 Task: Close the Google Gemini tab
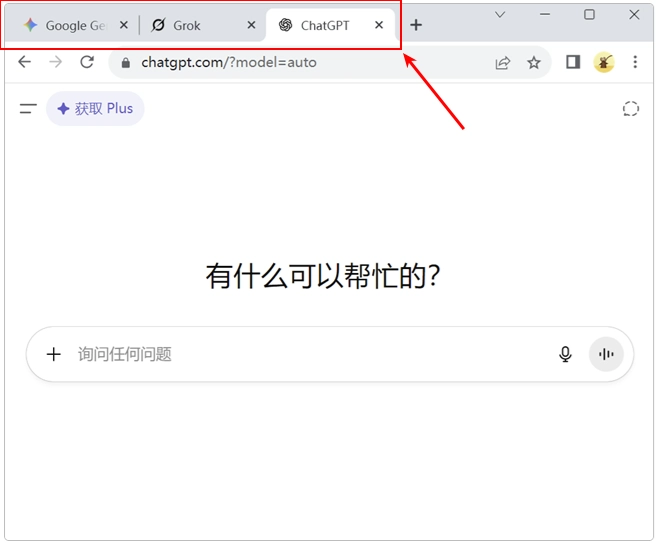click(x=124, y=25)
